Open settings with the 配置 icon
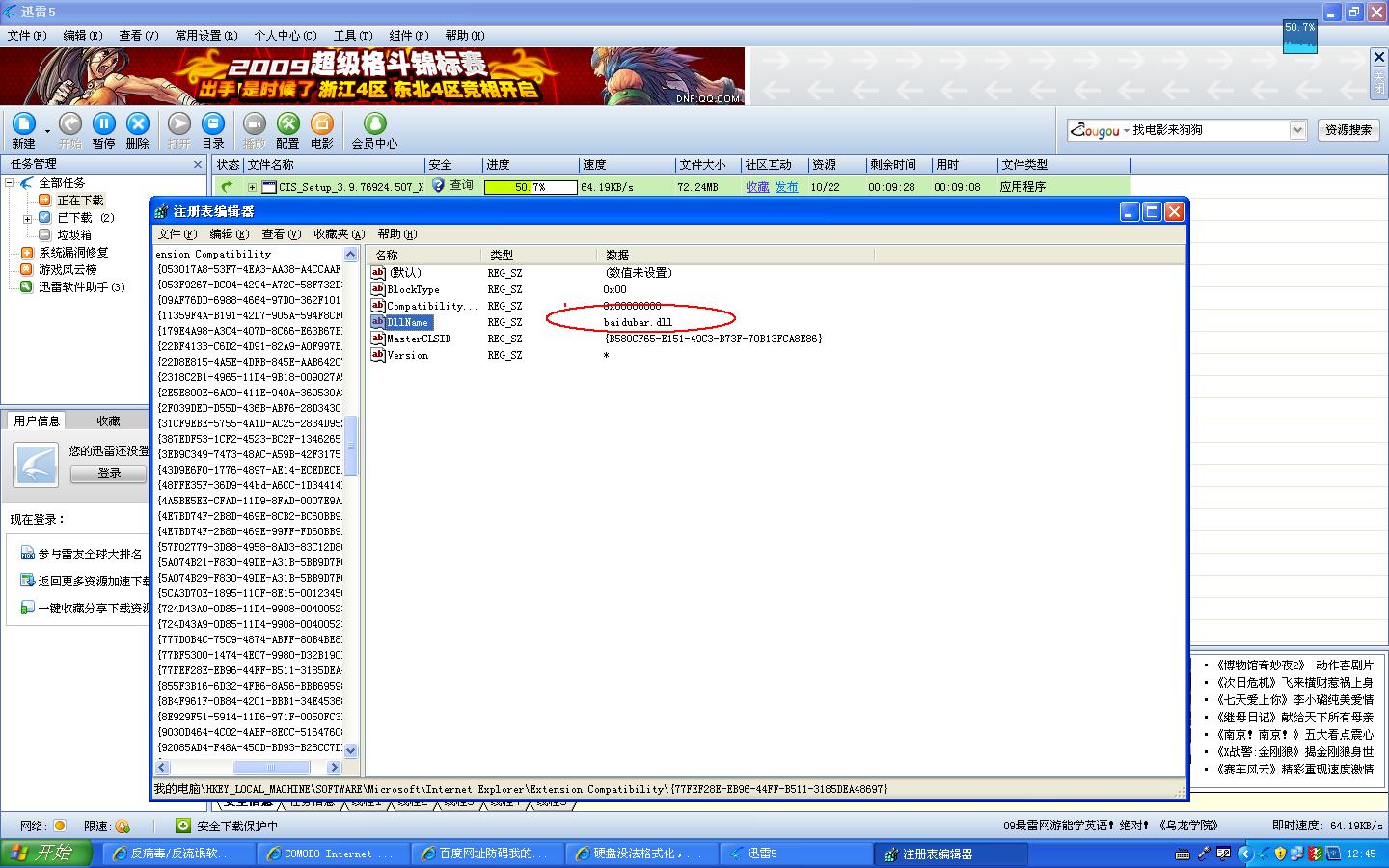 click(287, 123)
